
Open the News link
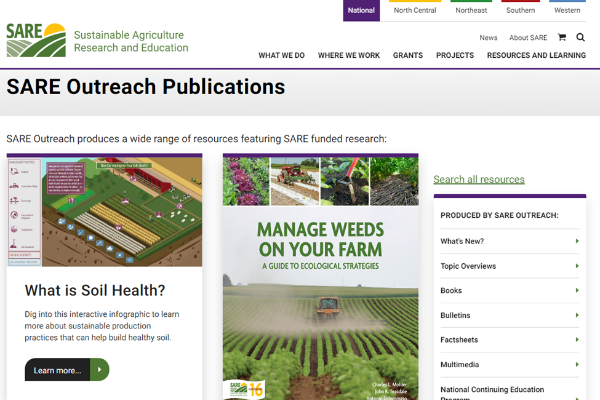pyautogui.click(x=488, y=38)
